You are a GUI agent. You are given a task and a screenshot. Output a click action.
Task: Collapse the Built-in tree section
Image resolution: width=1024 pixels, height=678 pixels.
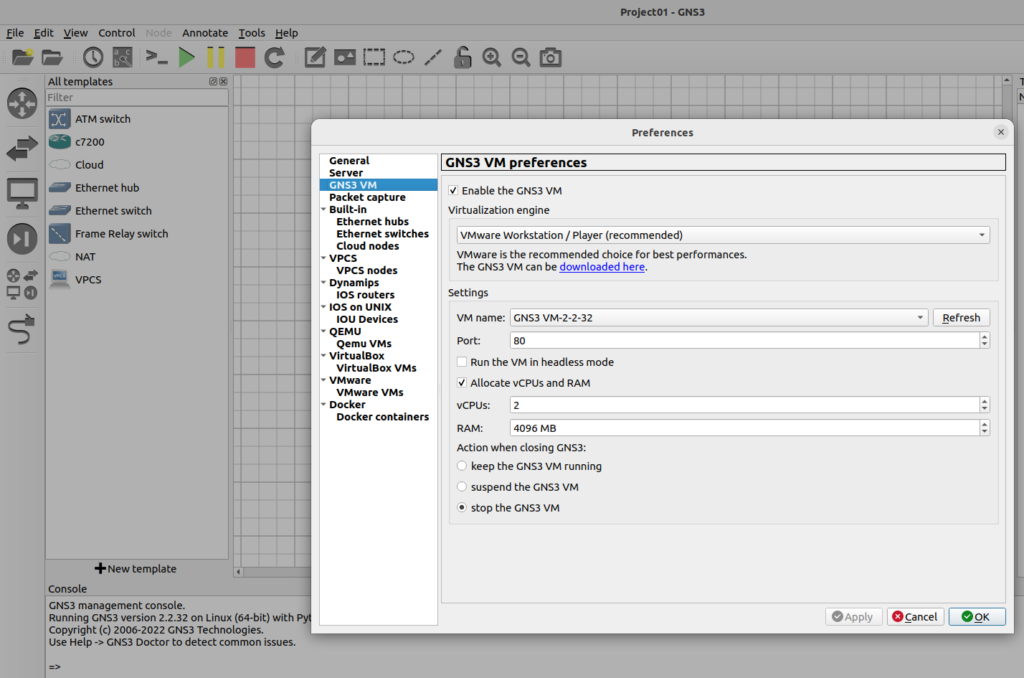324,210
